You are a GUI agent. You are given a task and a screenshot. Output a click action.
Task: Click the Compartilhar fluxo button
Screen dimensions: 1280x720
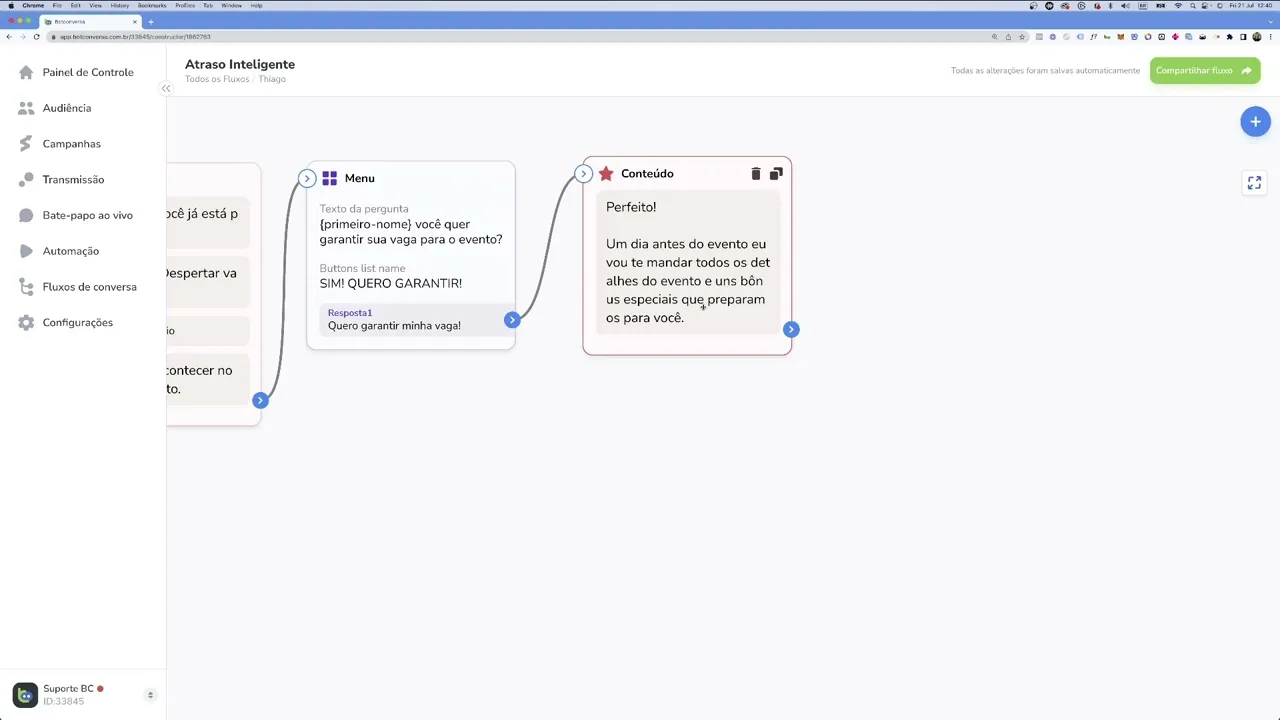pyautogui.click(x=1204, y=71)
